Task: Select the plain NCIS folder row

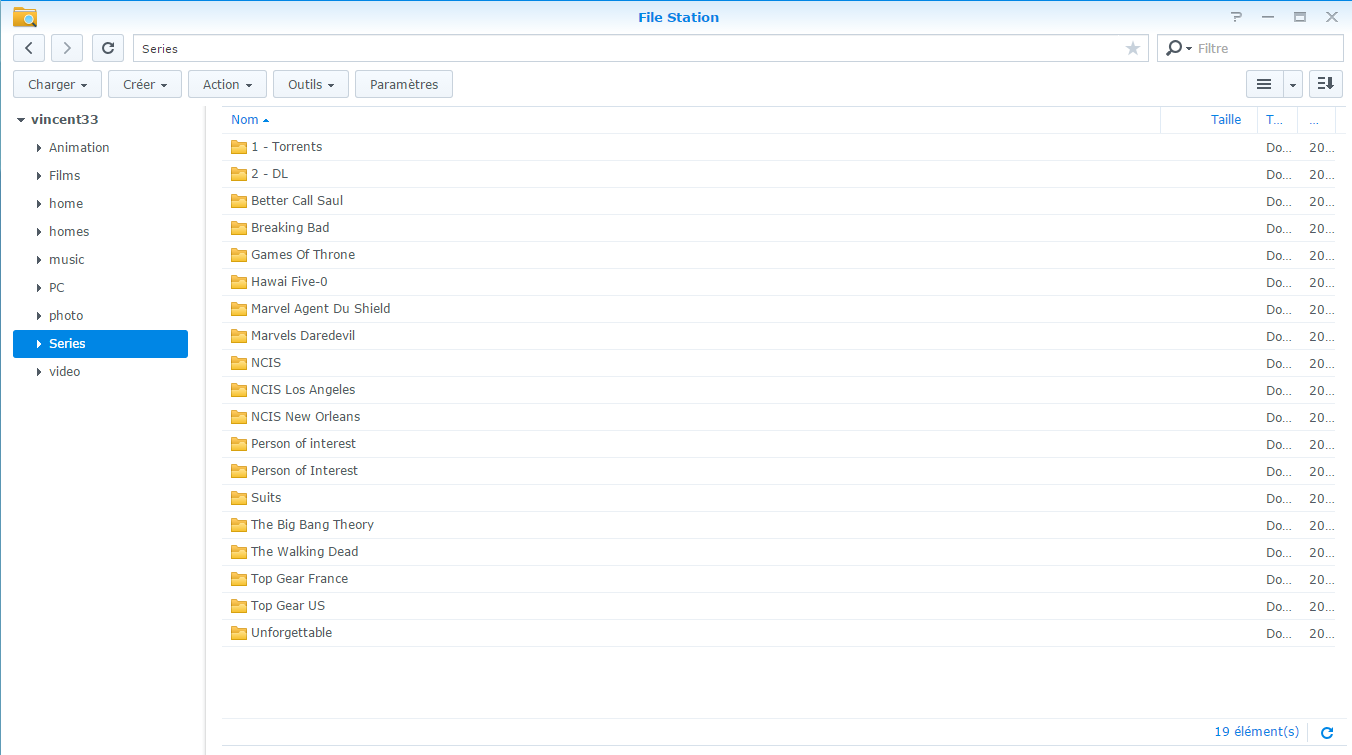Action: [778, 363]
